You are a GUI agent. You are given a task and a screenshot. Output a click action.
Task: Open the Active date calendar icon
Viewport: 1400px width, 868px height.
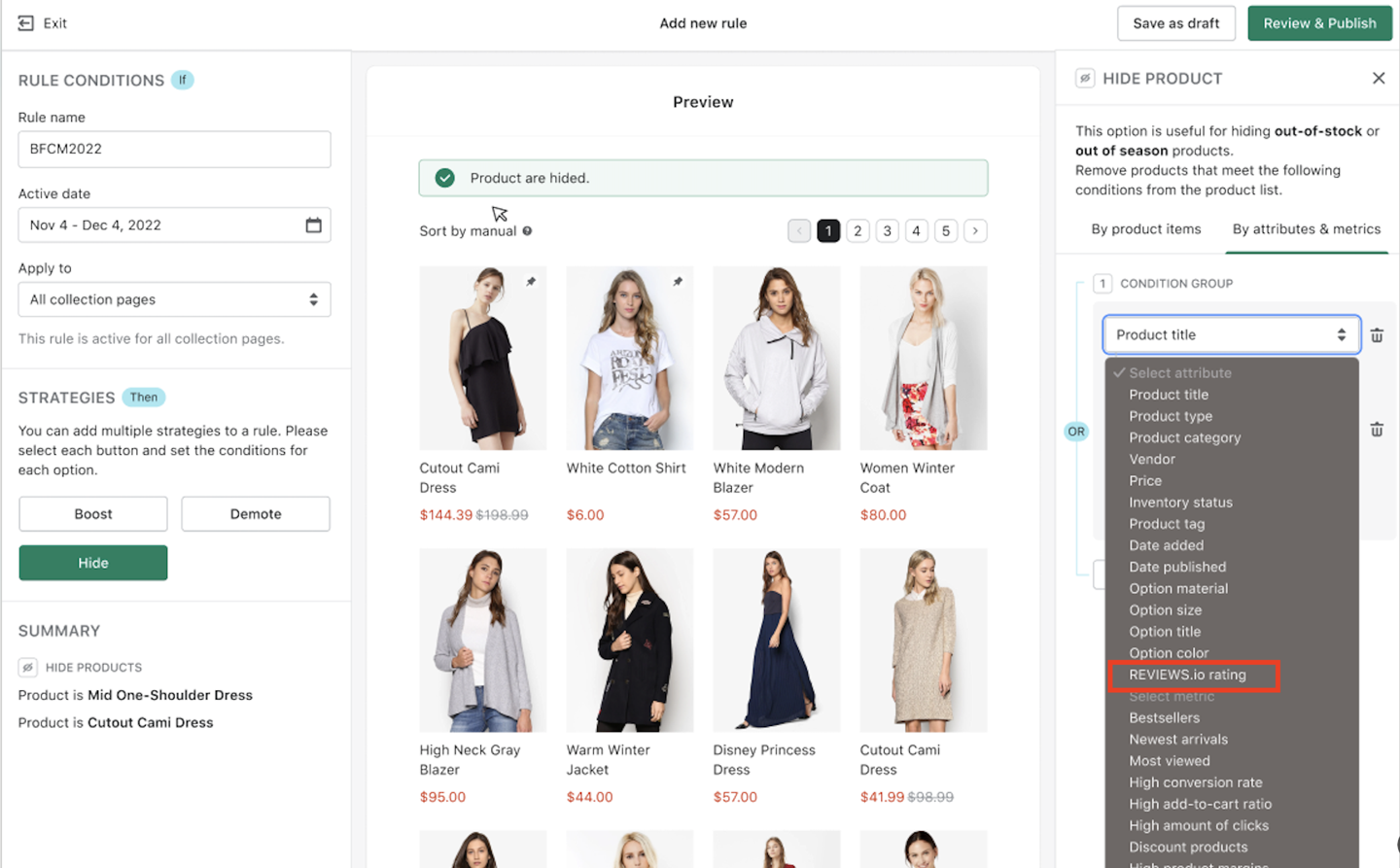(313, 226)
